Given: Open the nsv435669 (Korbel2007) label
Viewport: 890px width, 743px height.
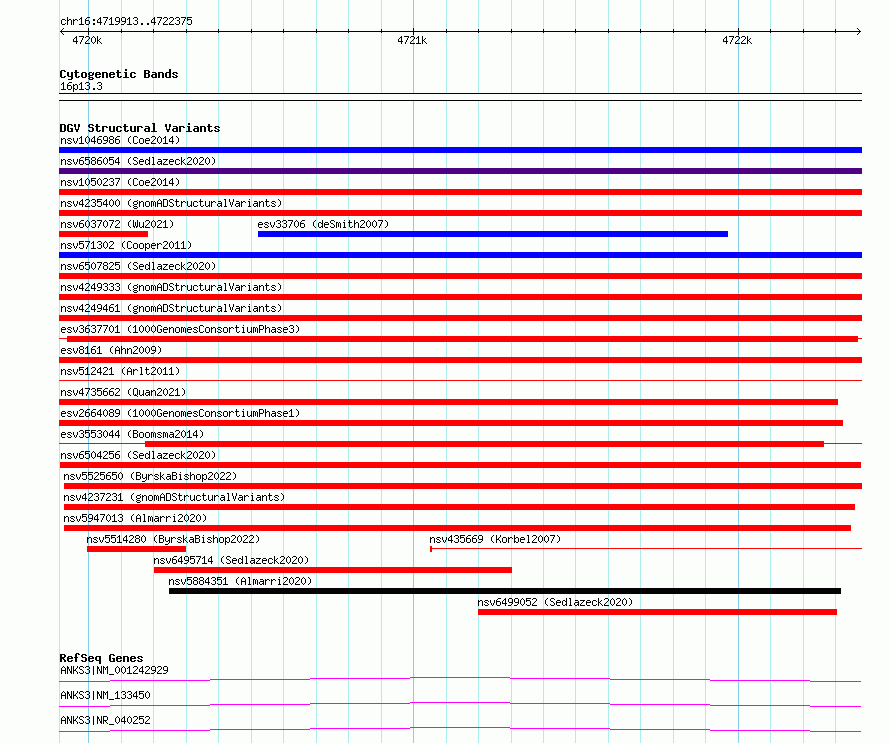Looking at the screenshot, I should pyautogui.click(x=495, y=539).
